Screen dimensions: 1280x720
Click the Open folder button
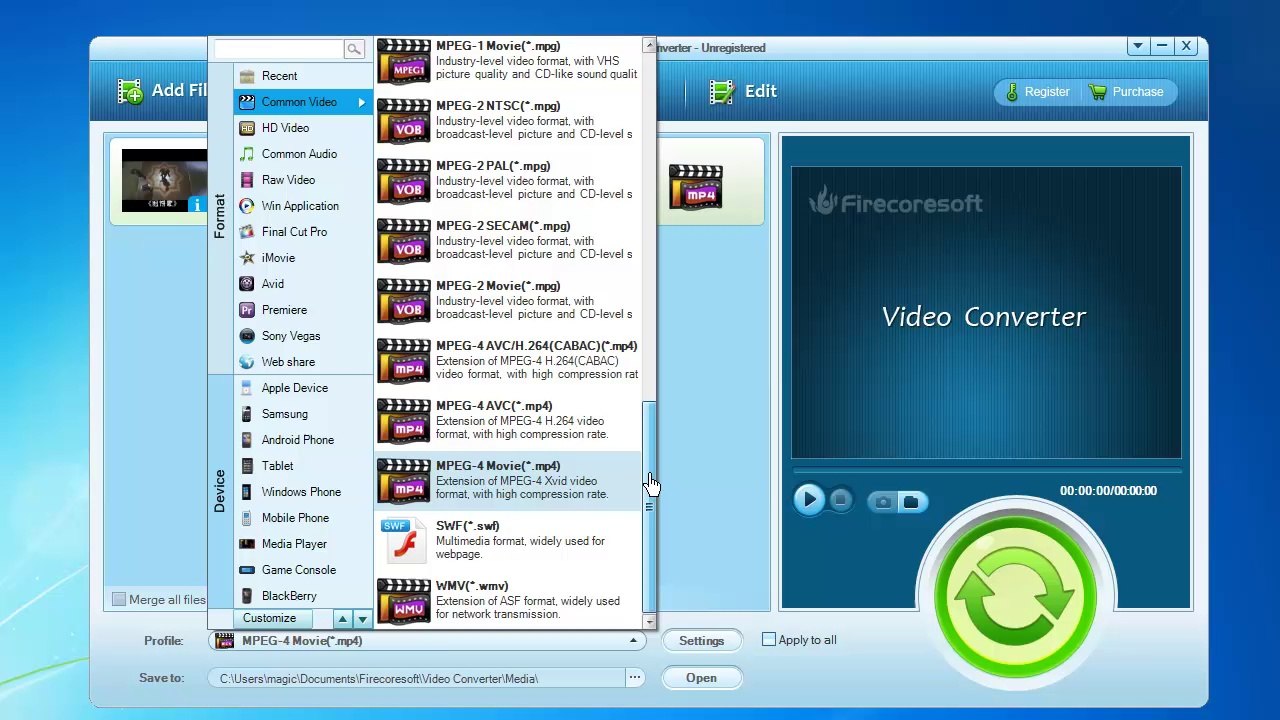(x=702, y=678)
